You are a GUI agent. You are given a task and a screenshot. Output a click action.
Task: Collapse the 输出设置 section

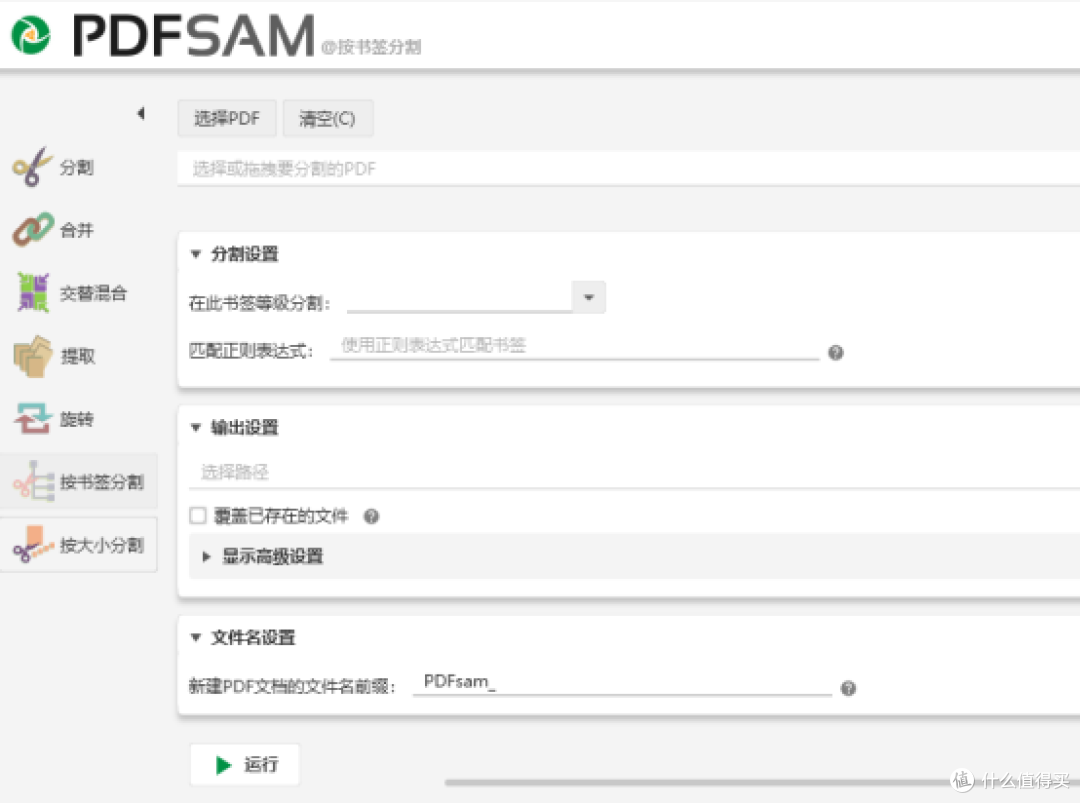(x=196, y=428)
